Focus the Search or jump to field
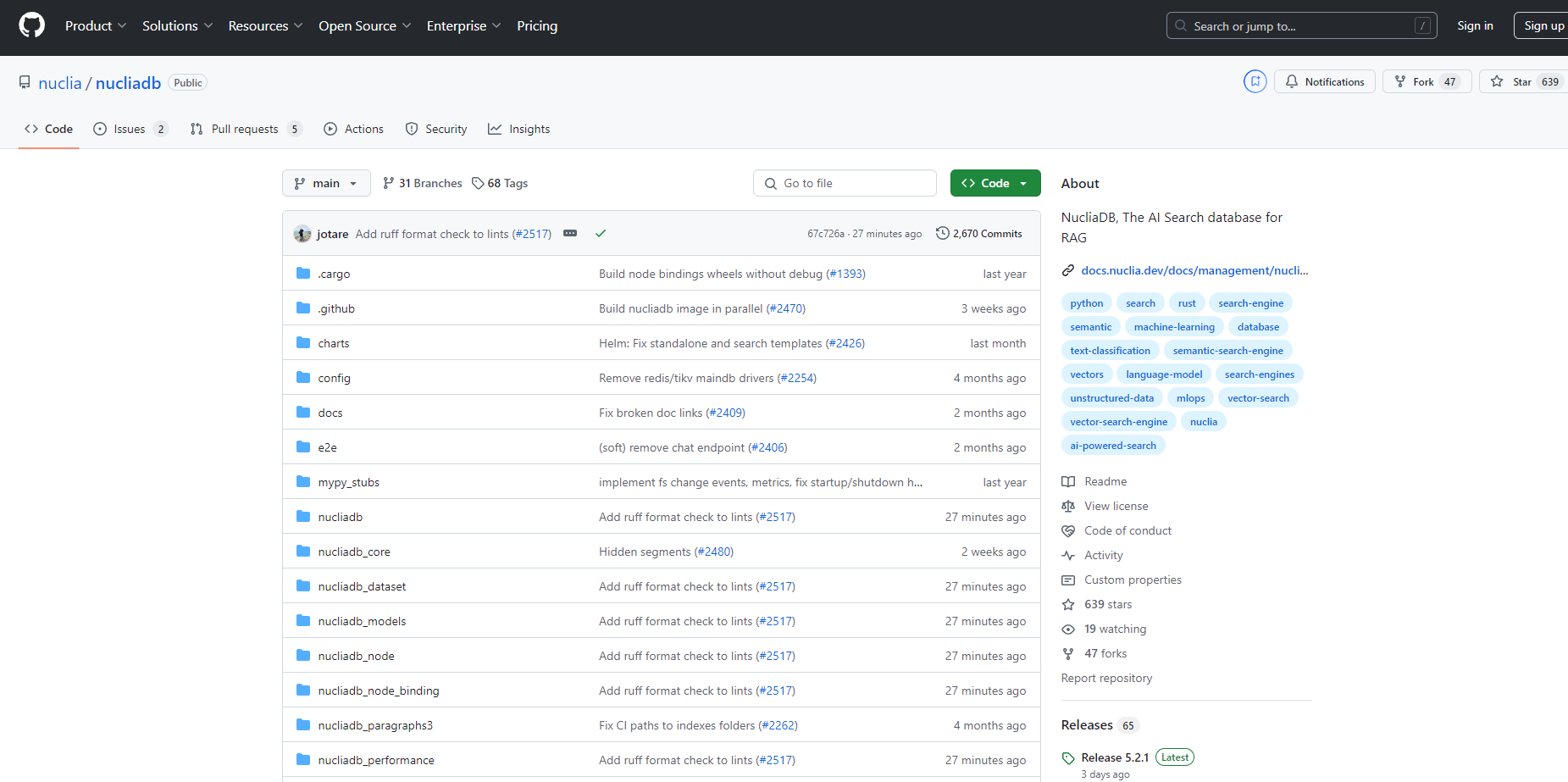This screenshot has height=782, width=1568. coord(1301,25)
